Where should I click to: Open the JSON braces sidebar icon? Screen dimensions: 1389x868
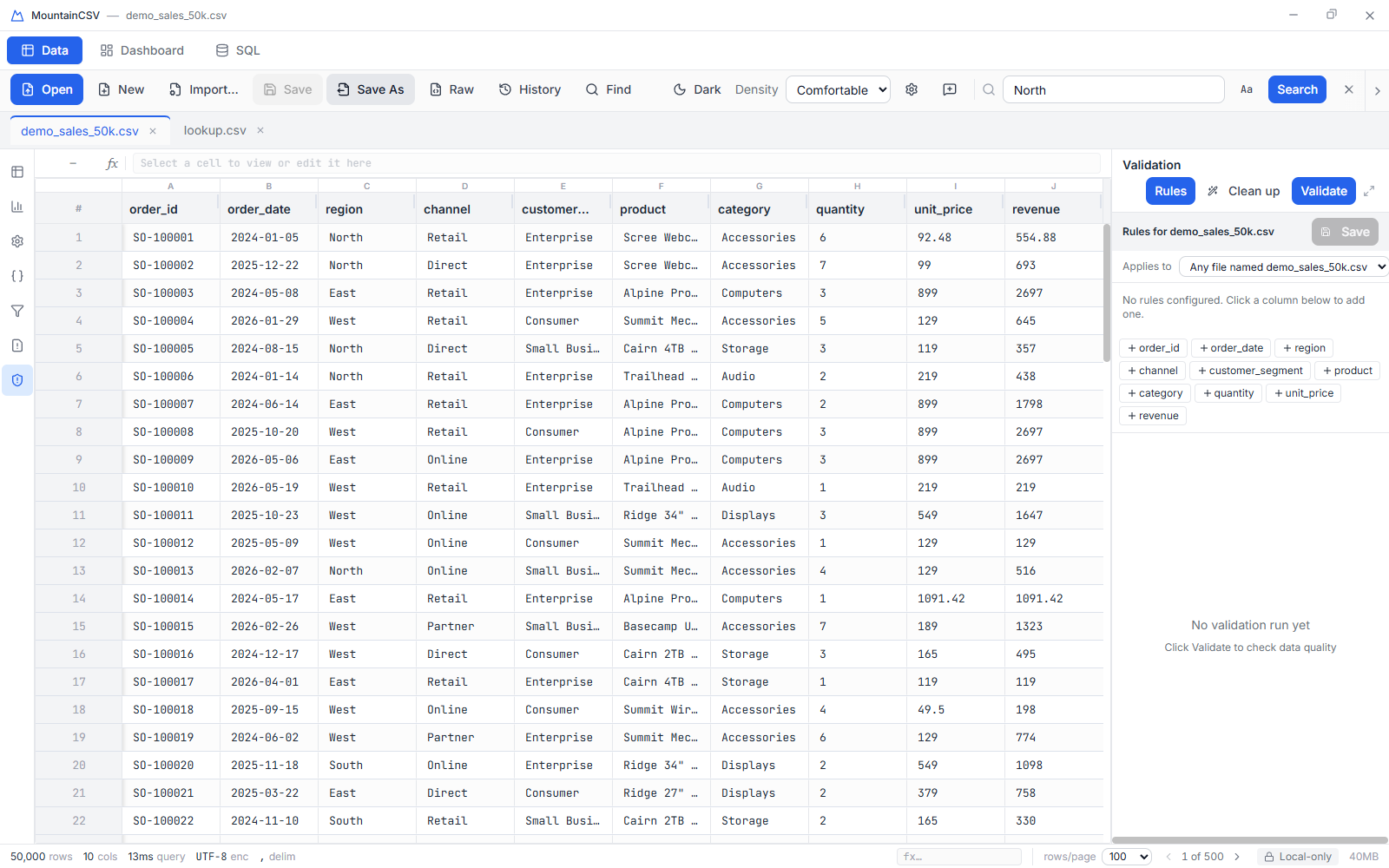(17, 276)
